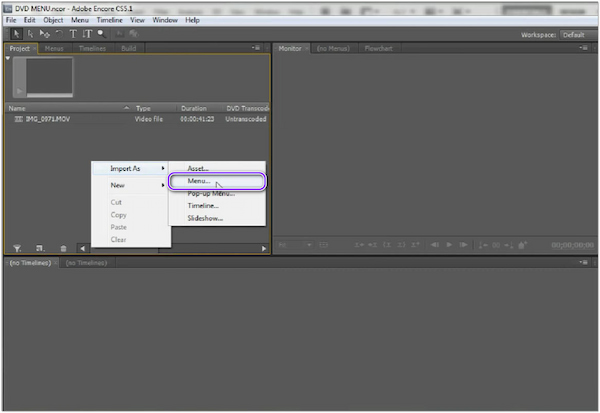Click the Monitor timecode display

572,245
